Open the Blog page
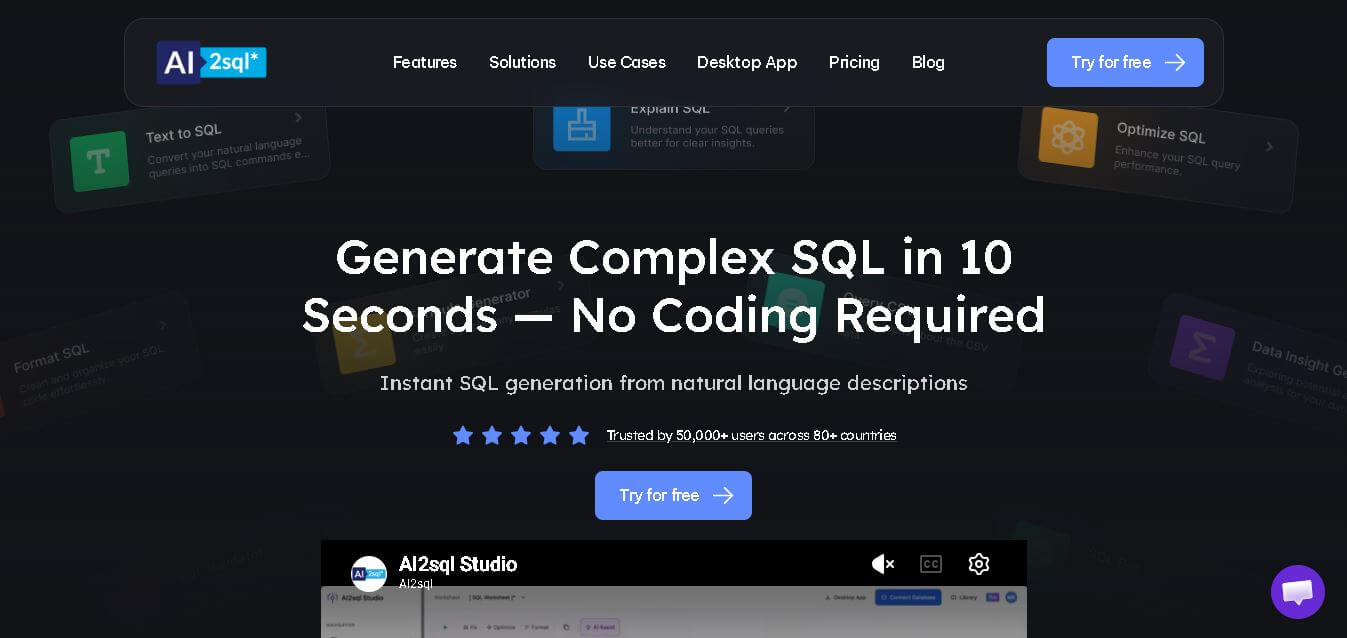The image size is (1347, 638). (x=928, y=62)
